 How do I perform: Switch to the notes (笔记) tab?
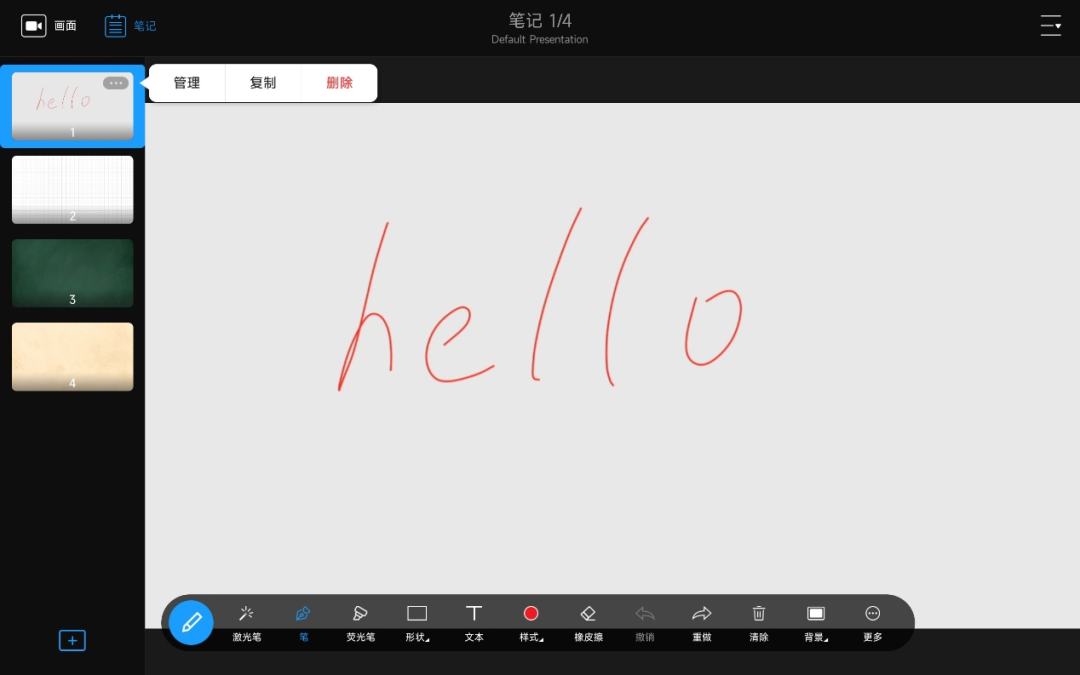pyautogui.click(x=130, y=26)
